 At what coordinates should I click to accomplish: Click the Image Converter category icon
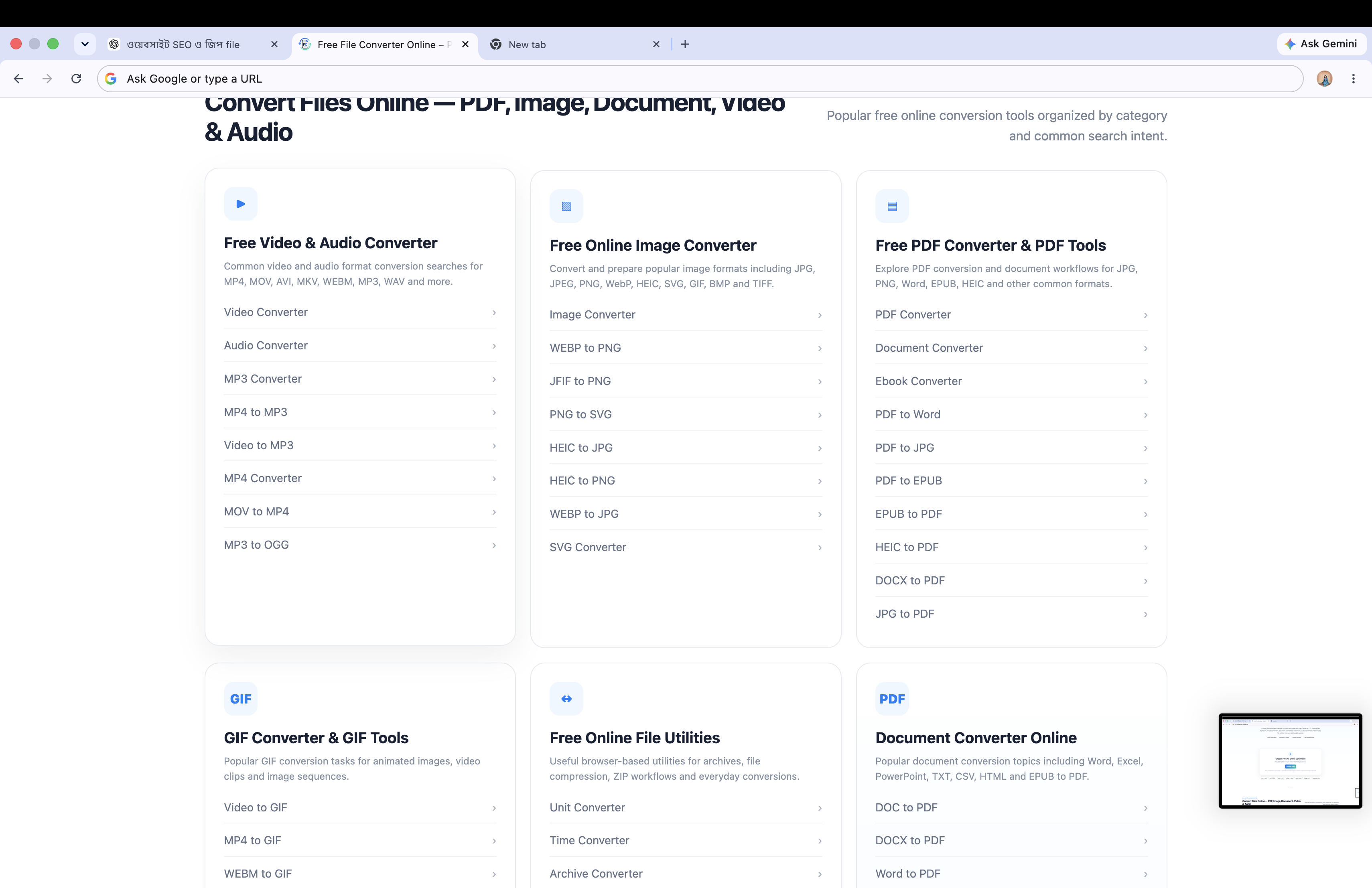click(566, 206)
